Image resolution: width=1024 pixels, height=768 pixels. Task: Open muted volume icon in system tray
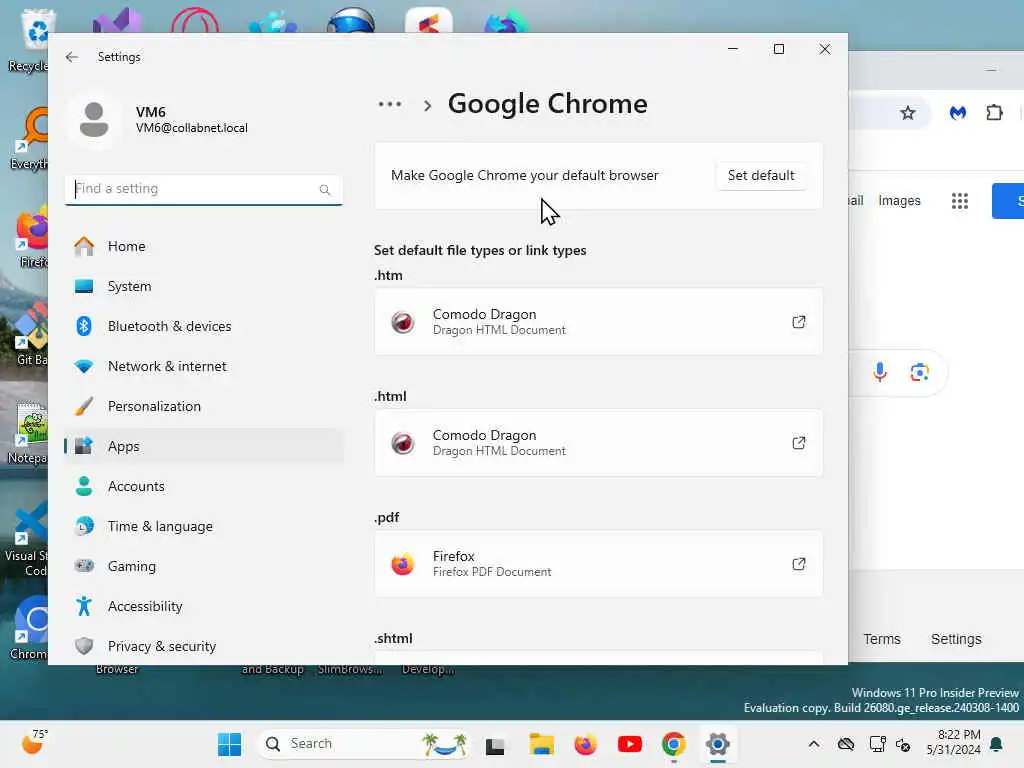click(x=904, y=744)
